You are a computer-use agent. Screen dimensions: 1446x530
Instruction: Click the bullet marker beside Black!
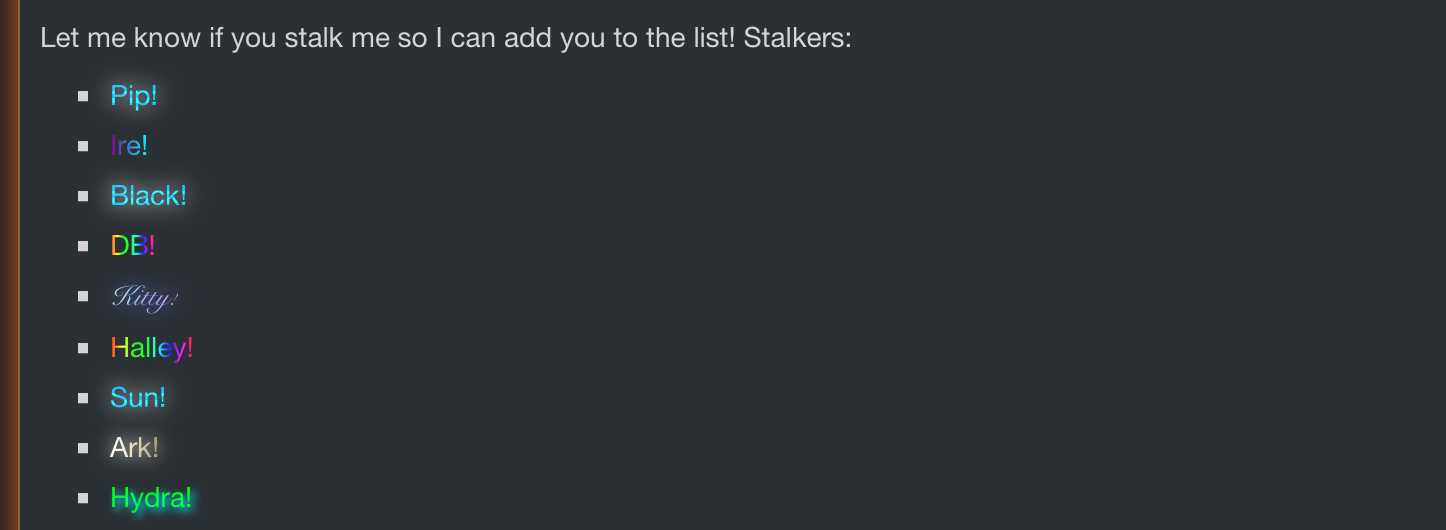point(84,196)
